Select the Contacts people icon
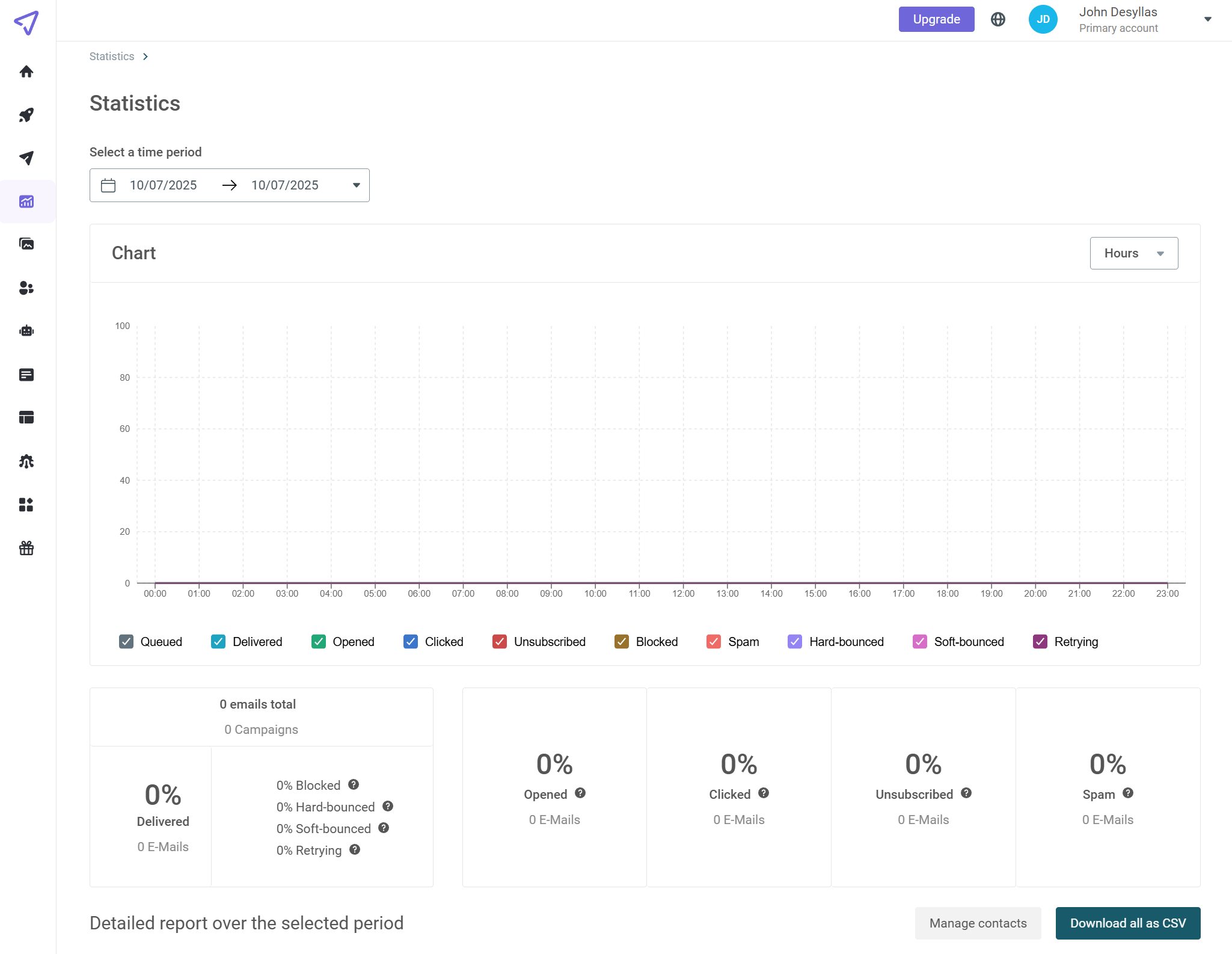1232x954 pixels. coord(26,288)
